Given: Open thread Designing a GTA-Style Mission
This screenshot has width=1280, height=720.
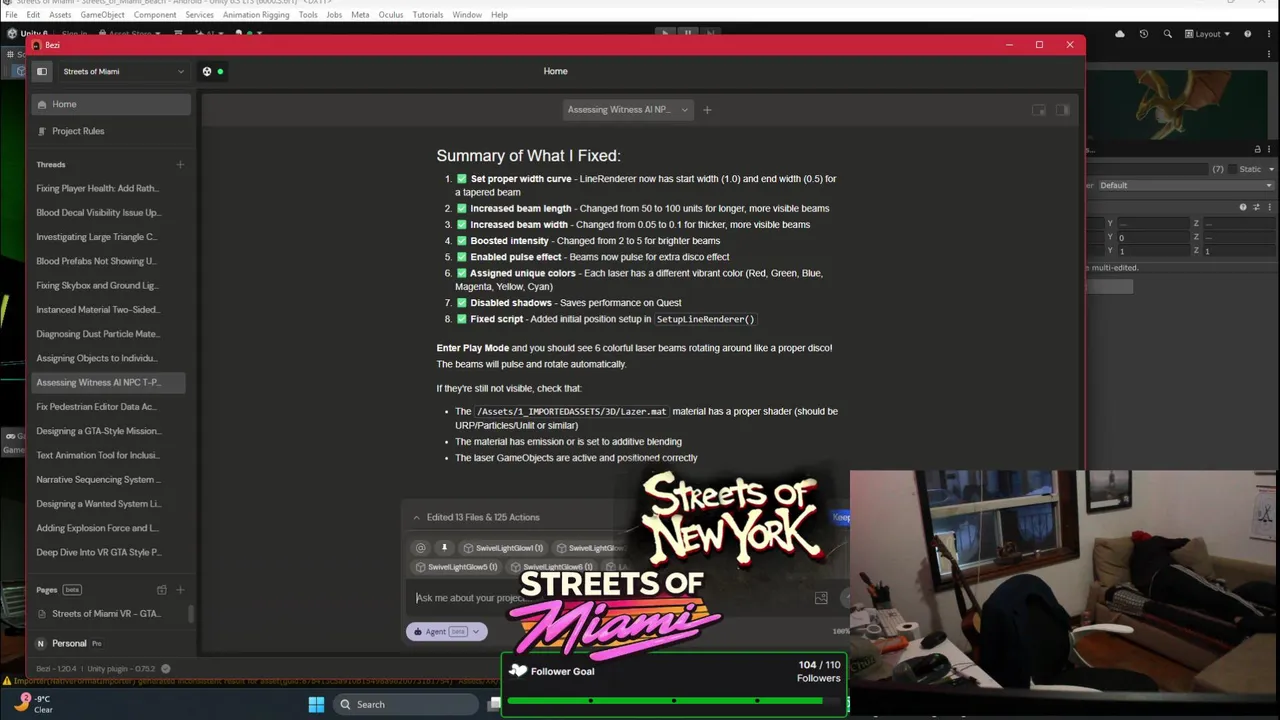Looking at the screenshot, I should click(x=98, y=431).
